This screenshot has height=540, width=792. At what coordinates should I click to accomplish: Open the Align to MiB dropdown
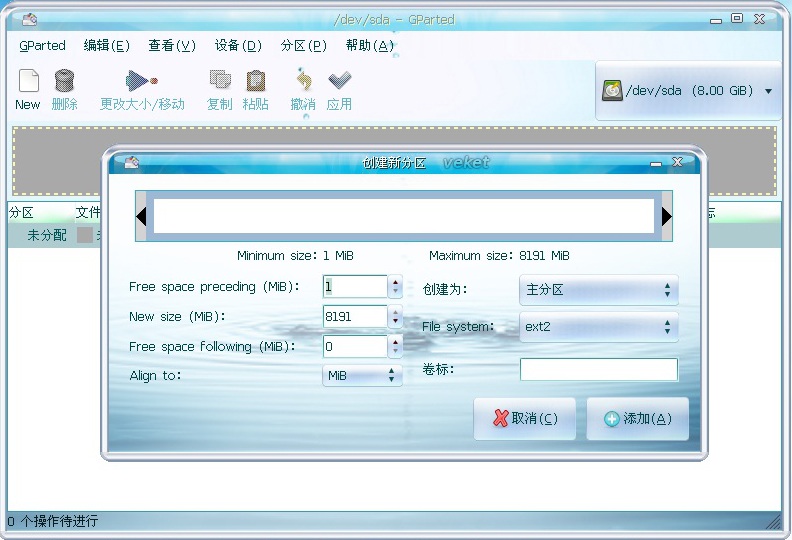pyautogui.click(x=362, y=376)
